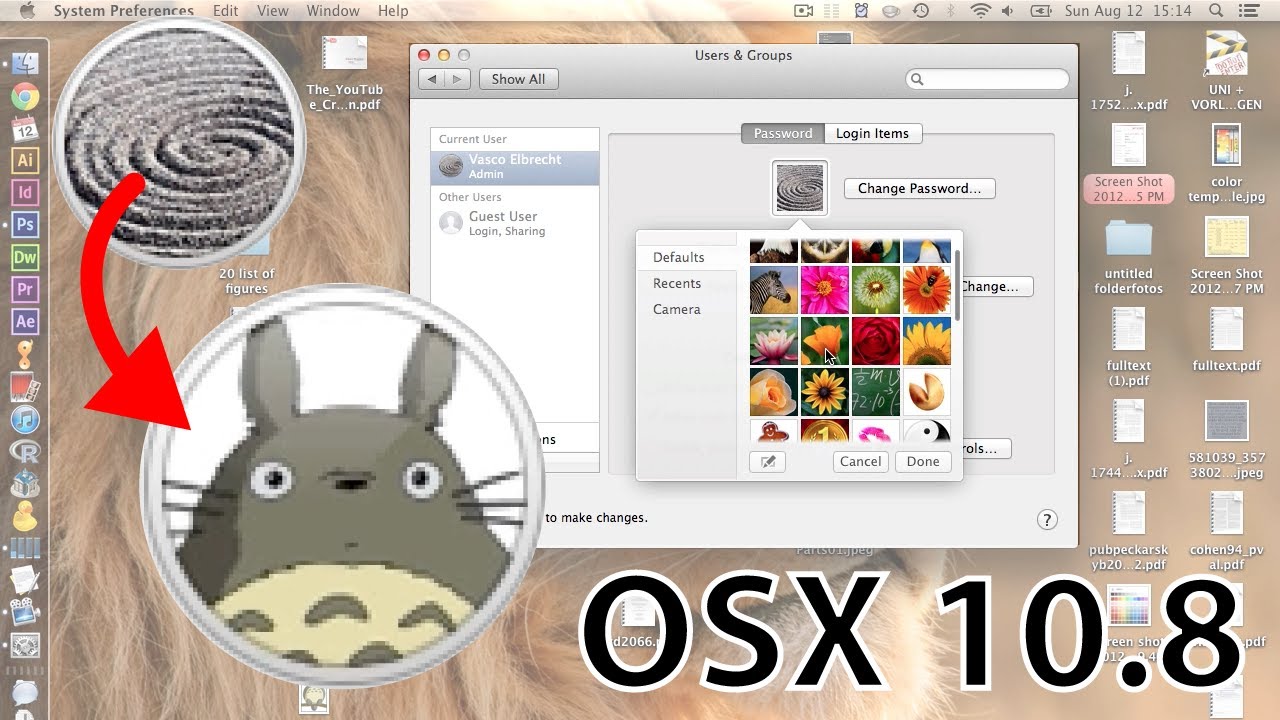Open the Window menu
The height and width of the screenshot is (720, 1280).
pyautogui.click(x=333, y=11)
